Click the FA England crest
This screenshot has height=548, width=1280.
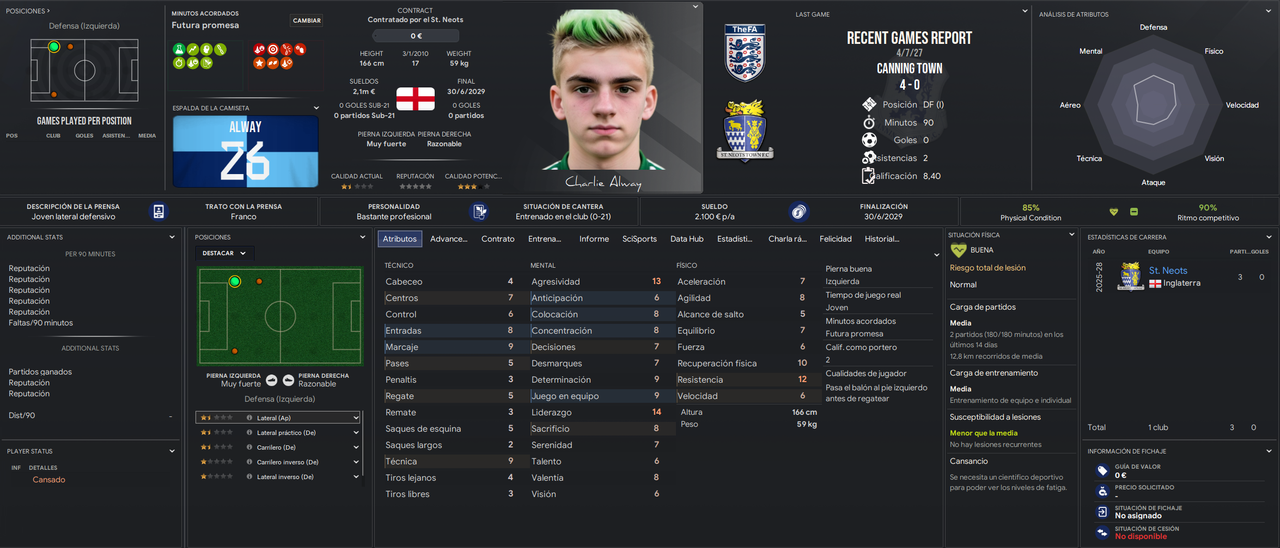tap(744, 52)
